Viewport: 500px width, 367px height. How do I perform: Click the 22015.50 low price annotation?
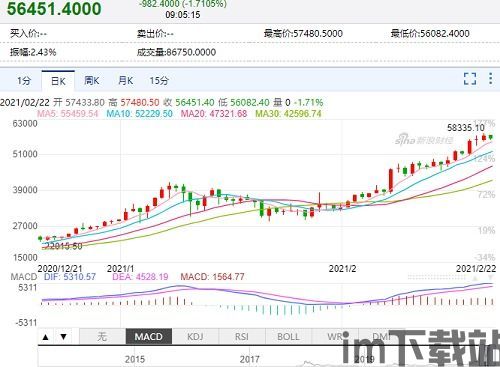tap(63, 246)
